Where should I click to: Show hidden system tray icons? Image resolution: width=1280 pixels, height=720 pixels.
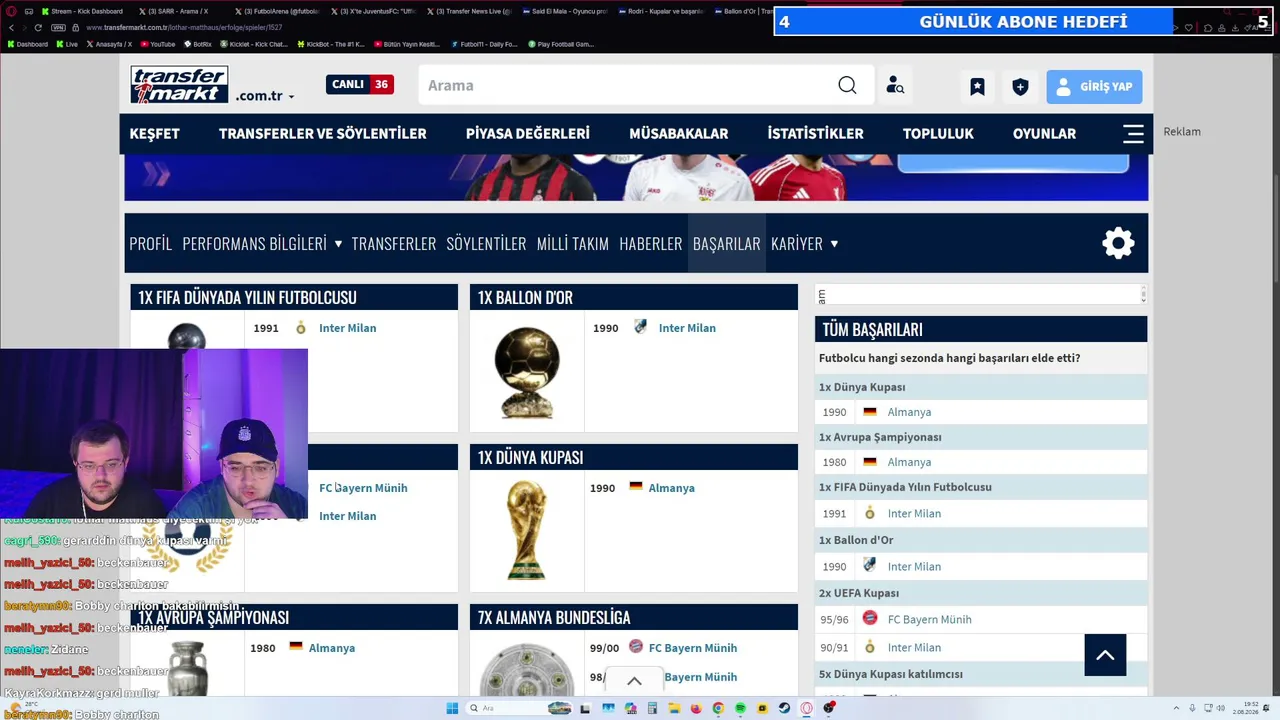click(1176, 708)
